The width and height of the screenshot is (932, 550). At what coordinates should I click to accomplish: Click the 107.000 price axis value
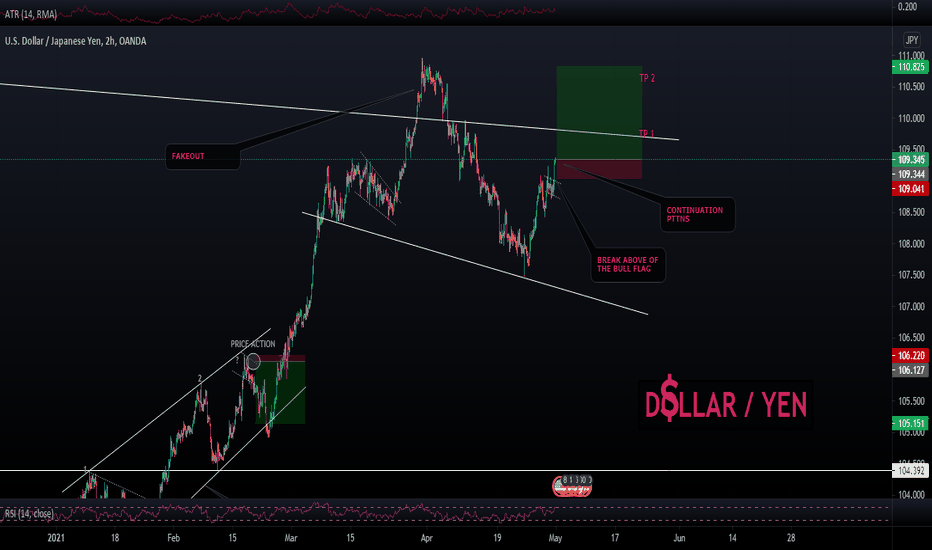pyautogui.click(x=911, y=307)
